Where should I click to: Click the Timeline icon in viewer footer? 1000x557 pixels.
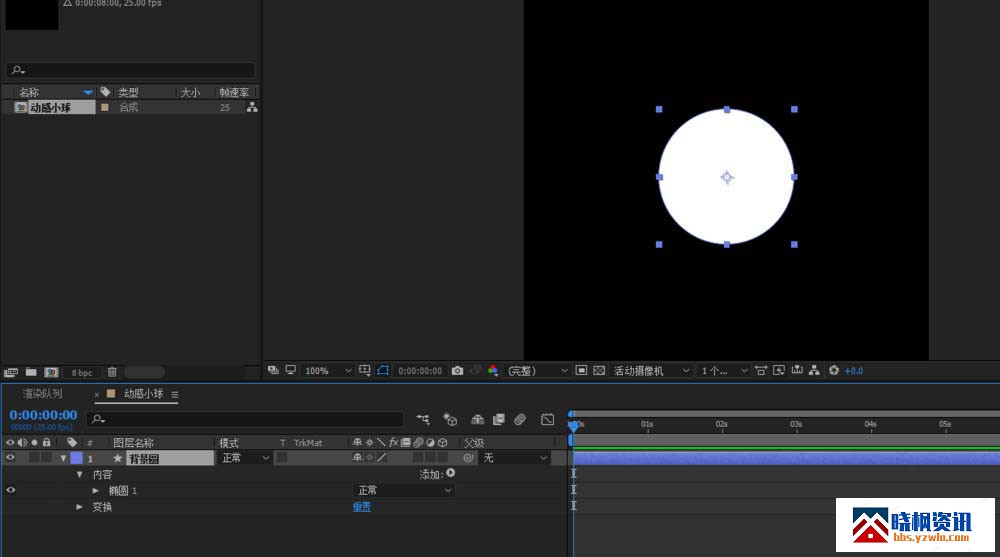pyautogui.click(x=797, y=370)
